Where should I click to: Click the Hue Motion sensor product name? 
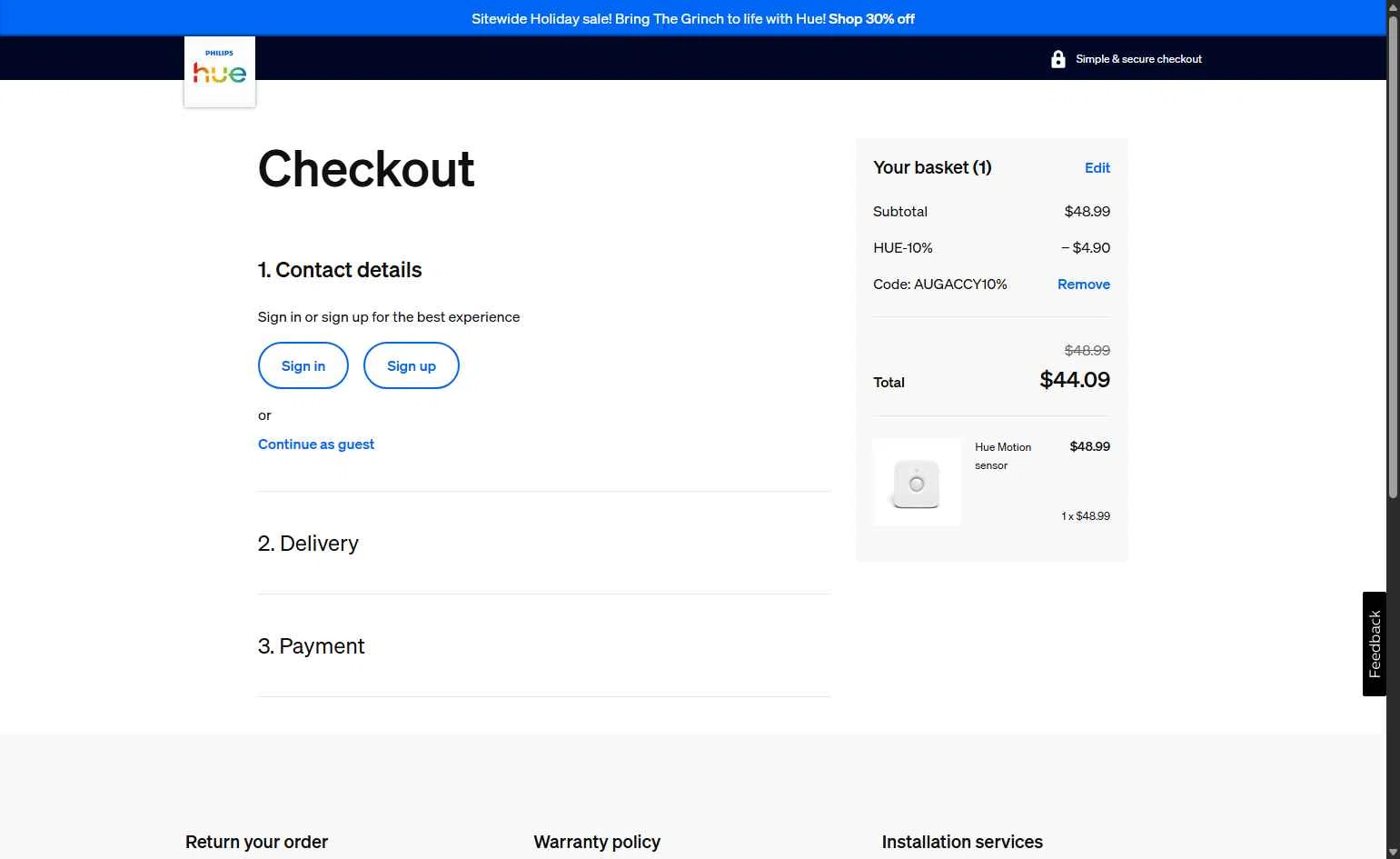[1003, 455]
